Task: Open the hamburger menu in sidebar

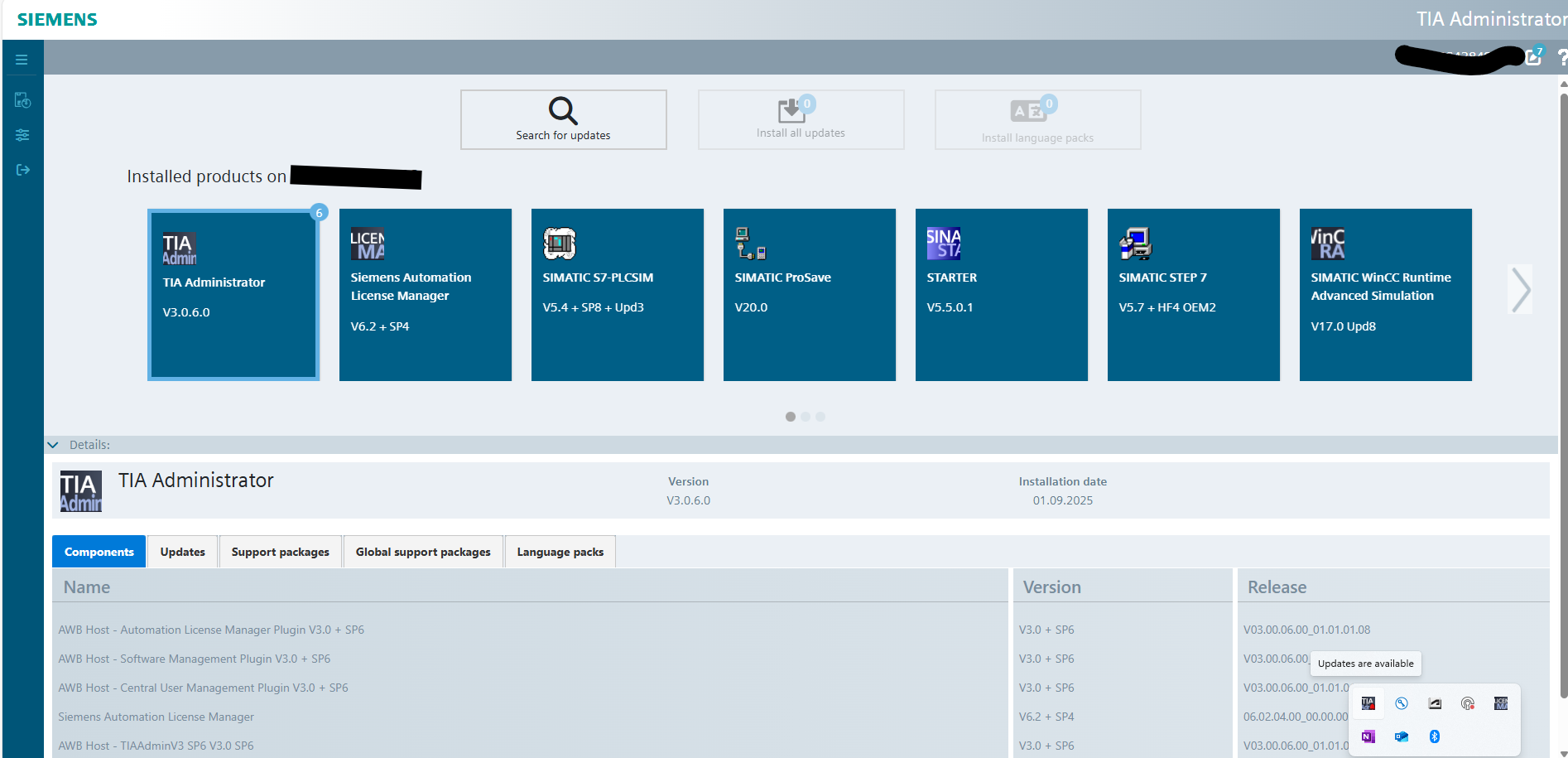Action: [x=22, y=60]
